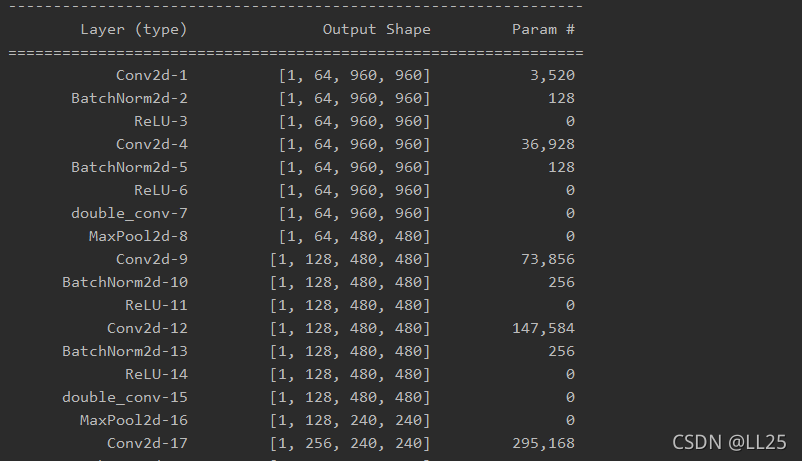
Task: Select the Conv2d-9 layer name
Action: click(x=152, y=259)
